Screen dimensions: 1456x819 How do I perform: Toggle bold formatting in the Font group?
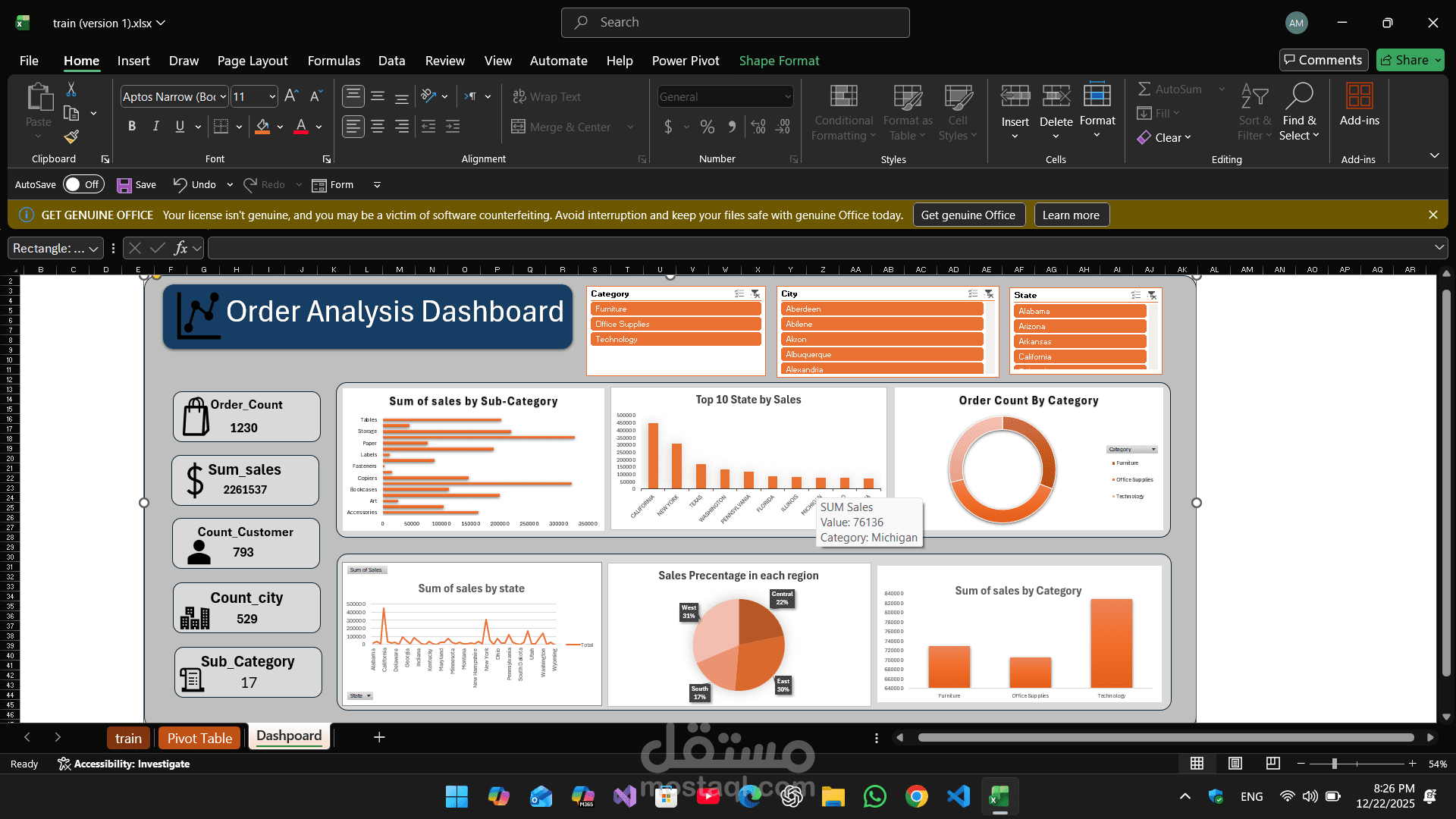[131, 126]
